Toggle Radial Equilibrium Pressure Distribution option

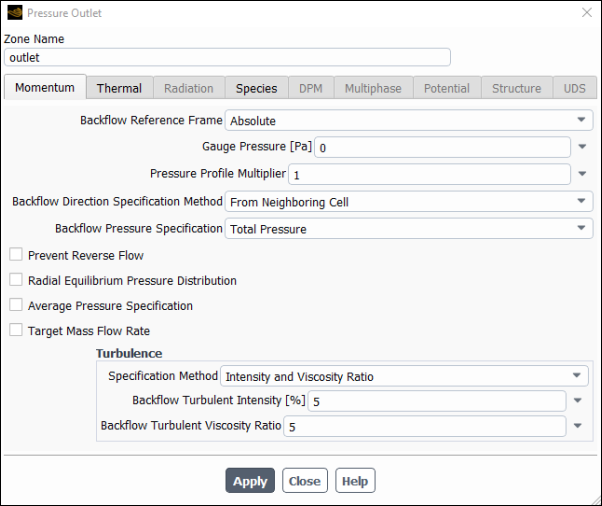point(15,280)
